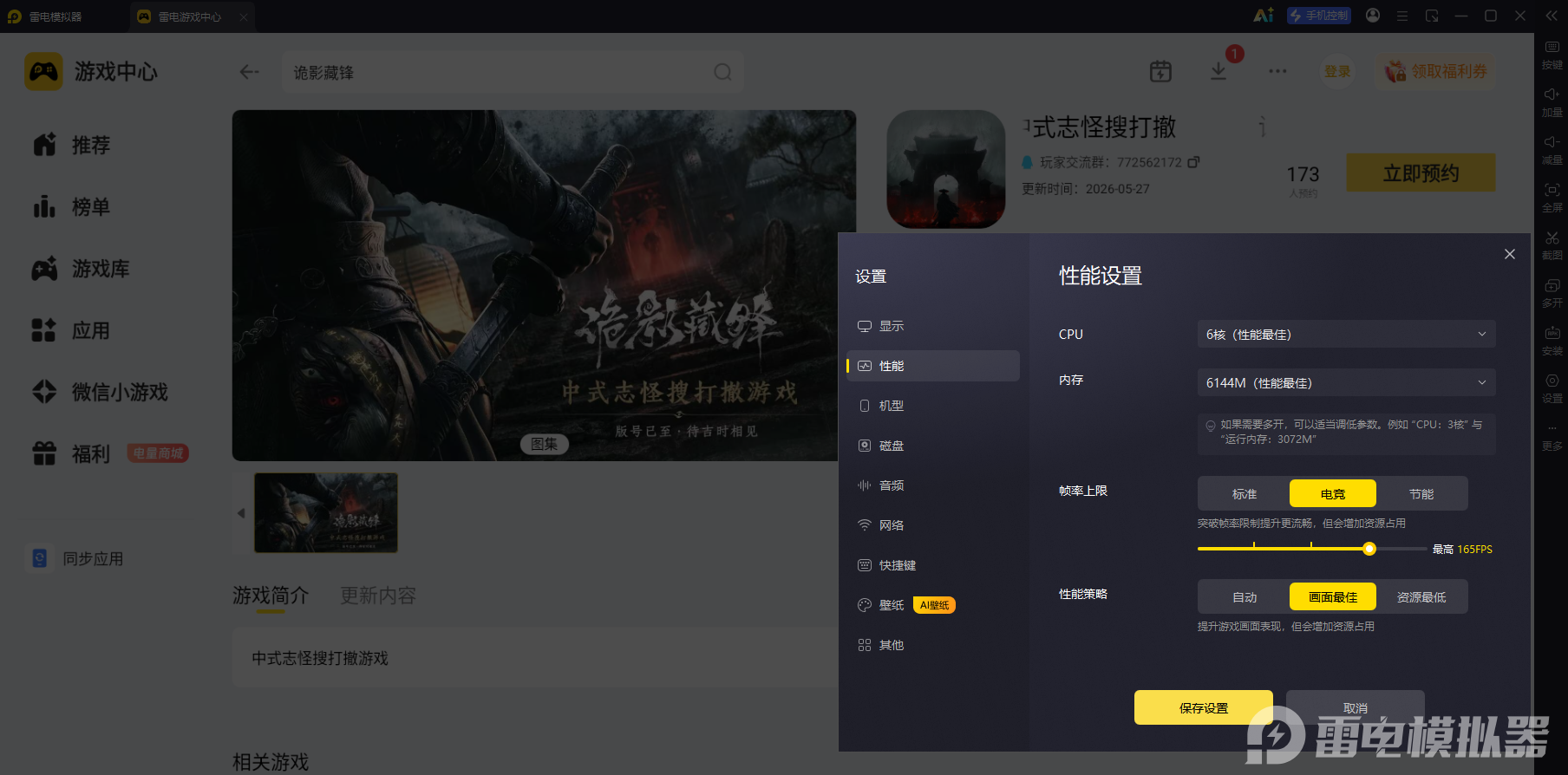Expand the 内存 memory dropdown
Image resolution: width=1568 pixels, height=775 pixels.
pos(1346,382)
